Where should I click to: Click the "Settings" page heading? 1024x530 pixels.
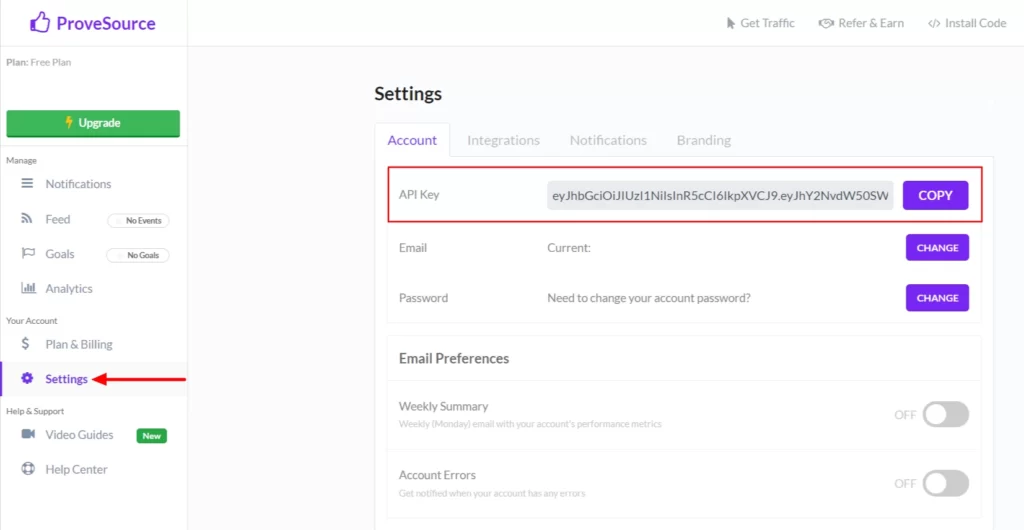click(x=408, y=94)
